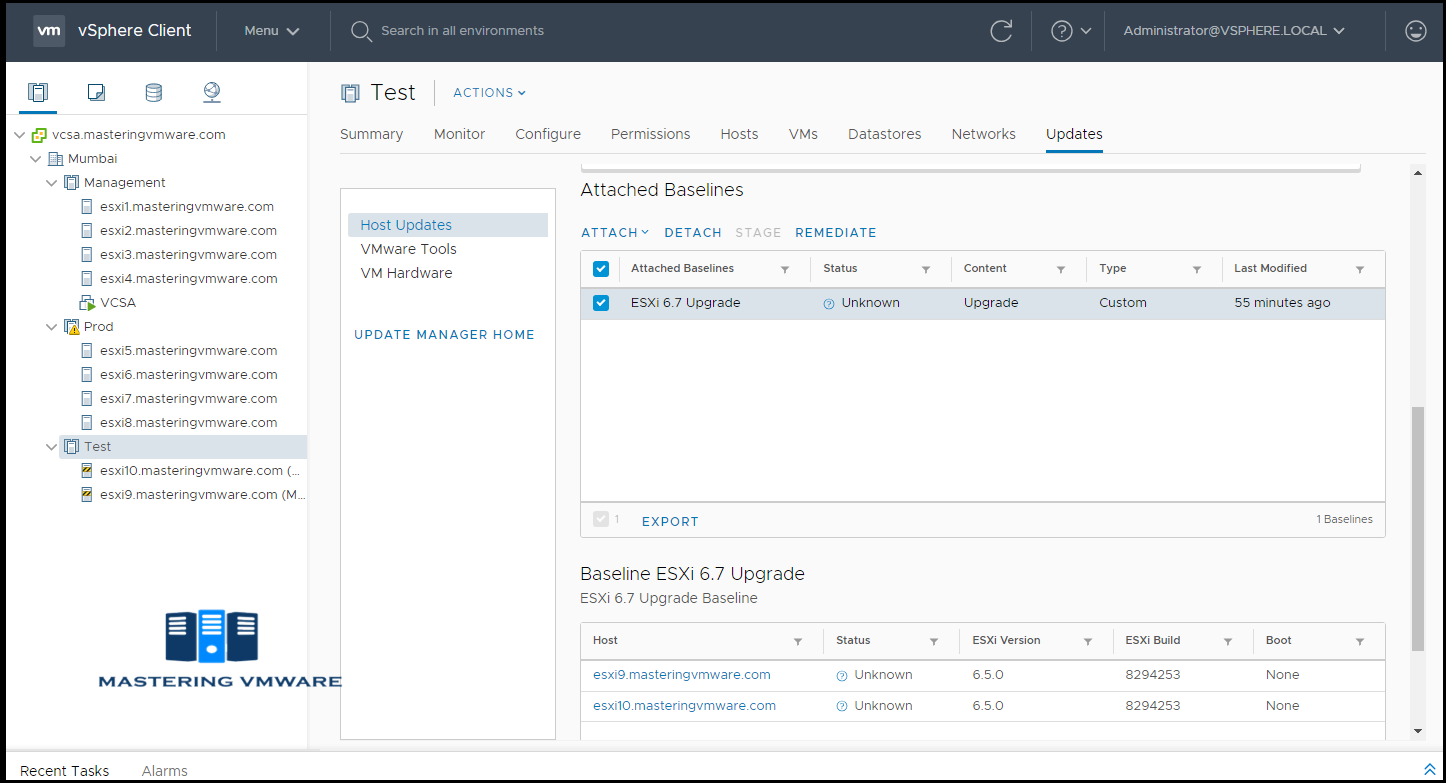This screenshot has height=783, width=1446.
Task: Click the EXPORT button
Action: pos(670,522)
